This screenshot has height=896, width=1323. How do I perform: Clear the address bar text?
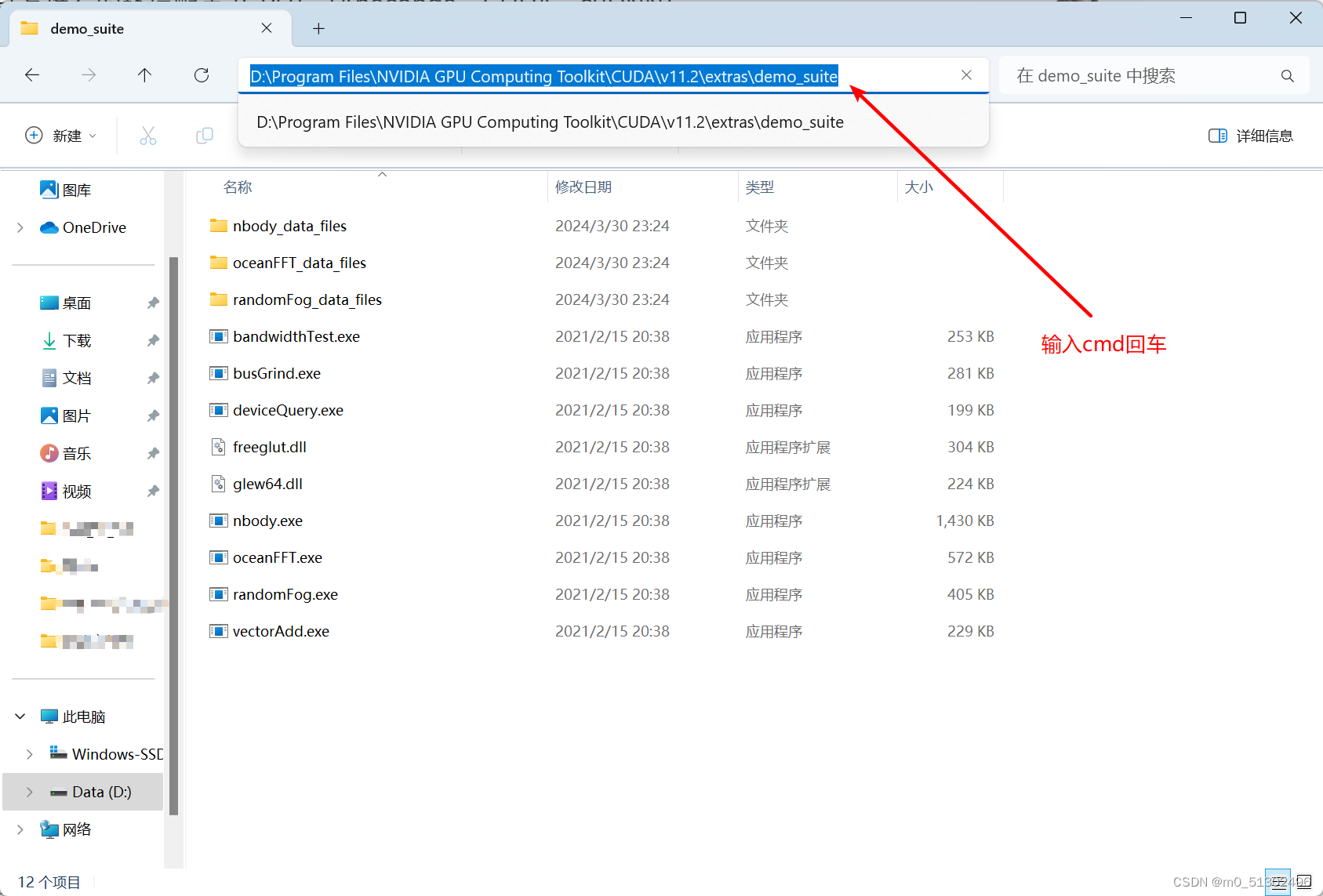[966, 75]
